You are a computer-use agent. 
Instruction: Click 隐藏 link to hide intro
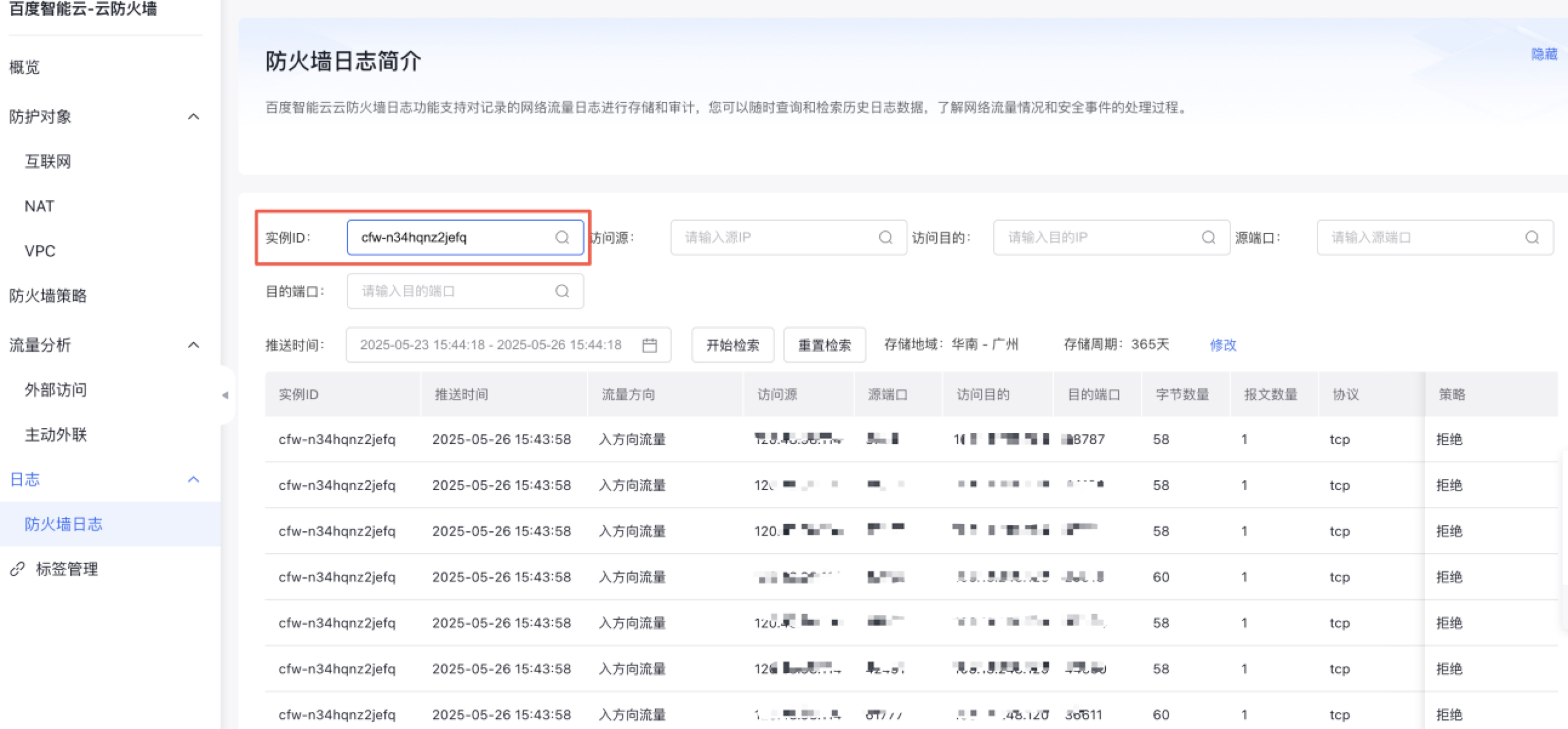click(x=1544, y=54)
